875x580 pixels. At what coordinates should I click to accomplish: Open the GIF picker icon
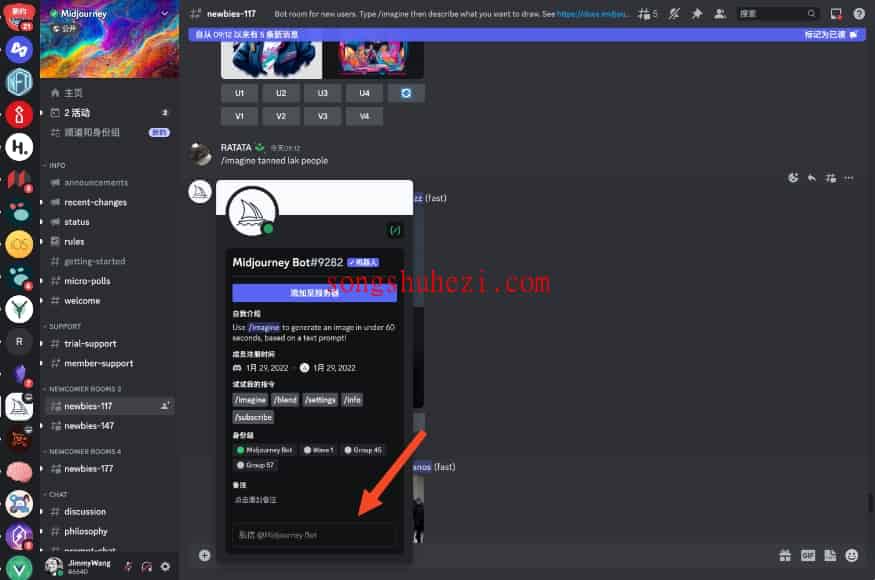(807, 555)
